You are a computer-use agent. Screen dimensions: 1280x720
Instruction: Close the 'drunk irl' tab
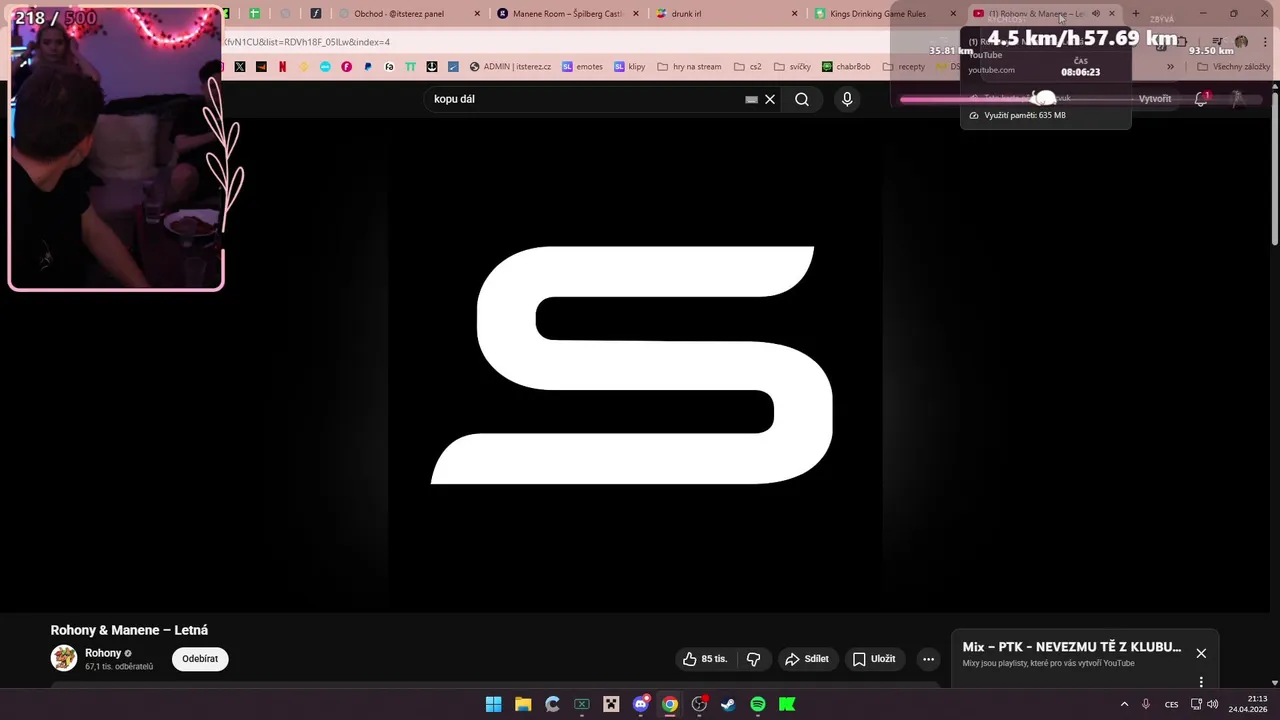(795, 14)
